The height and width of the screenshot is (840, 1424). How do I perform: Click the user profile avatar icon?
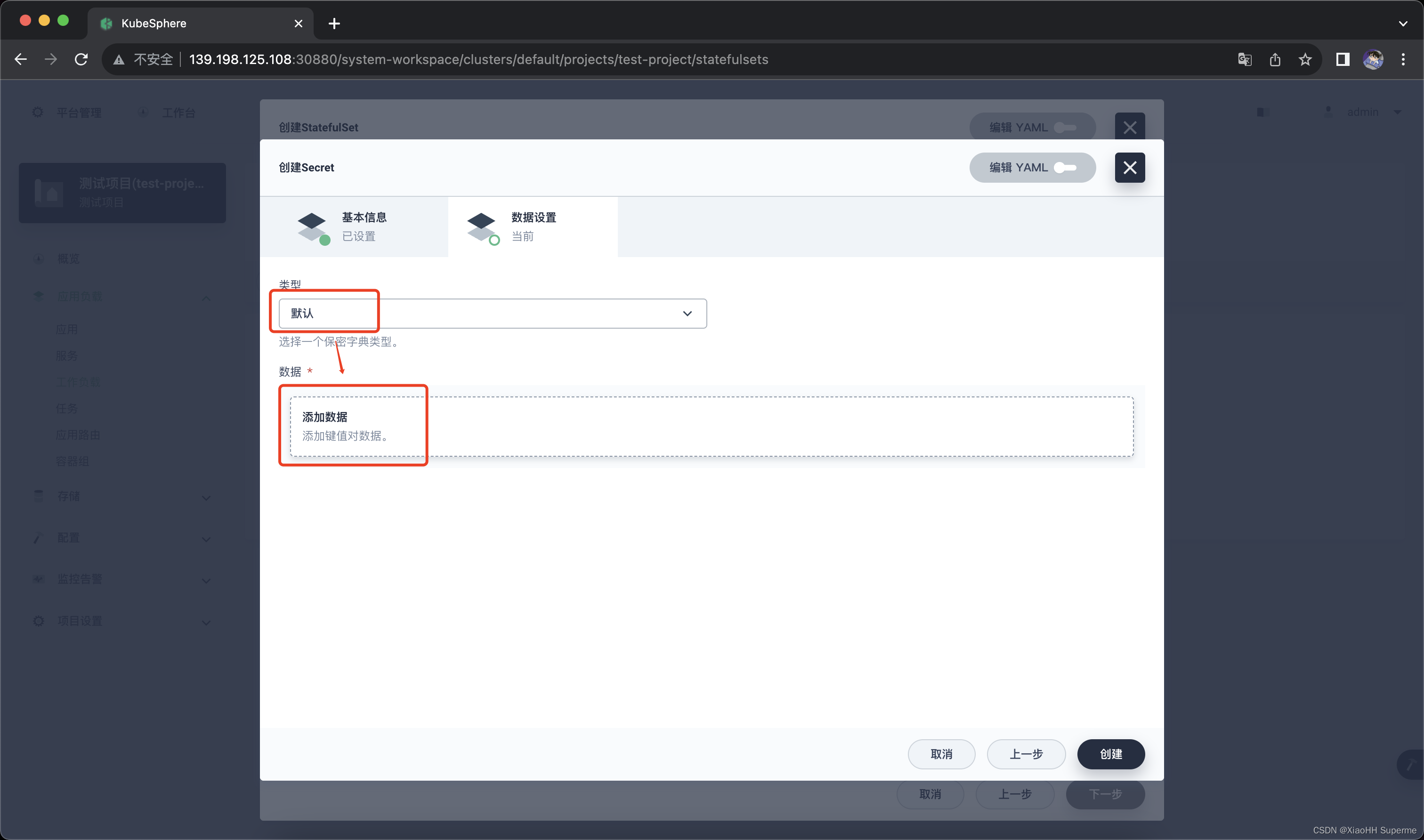click(x=1373, y=59)
